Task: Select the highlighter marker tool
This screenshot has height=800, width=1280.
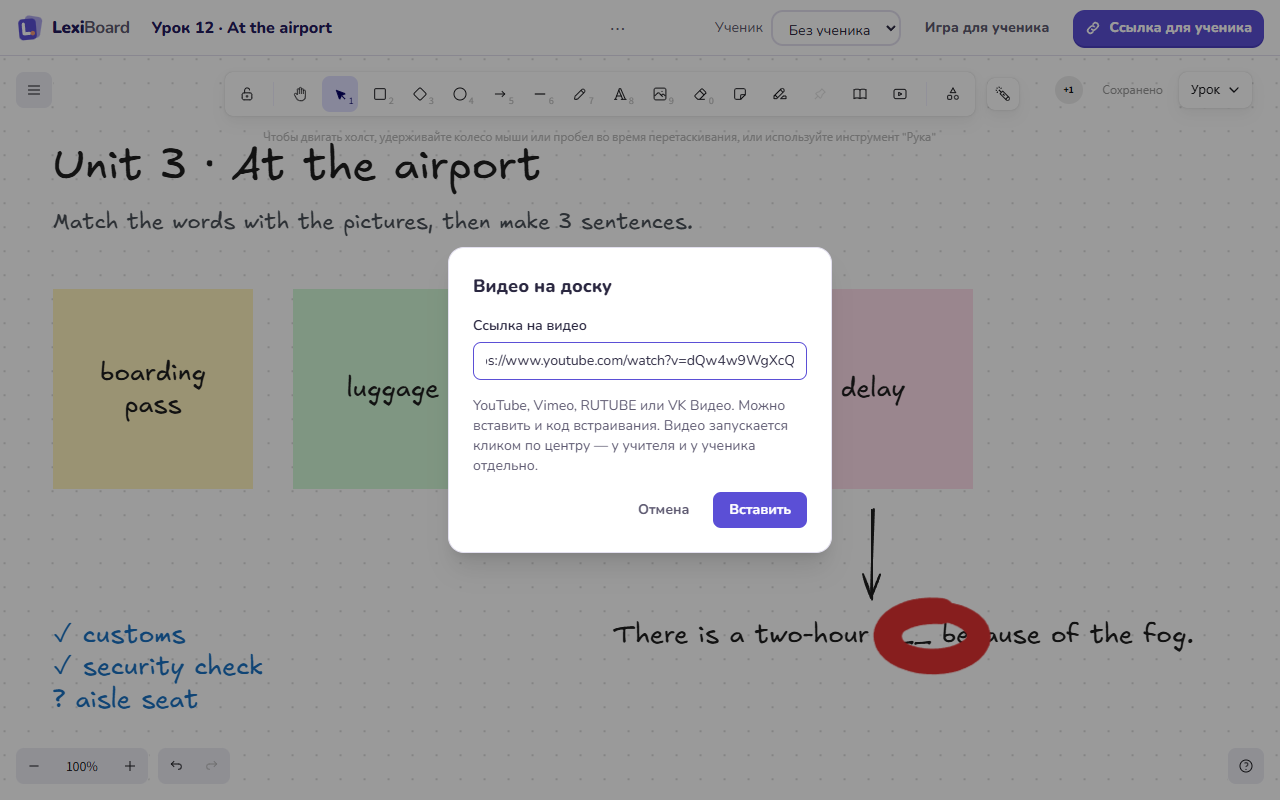Action: [x=780, y=94]
